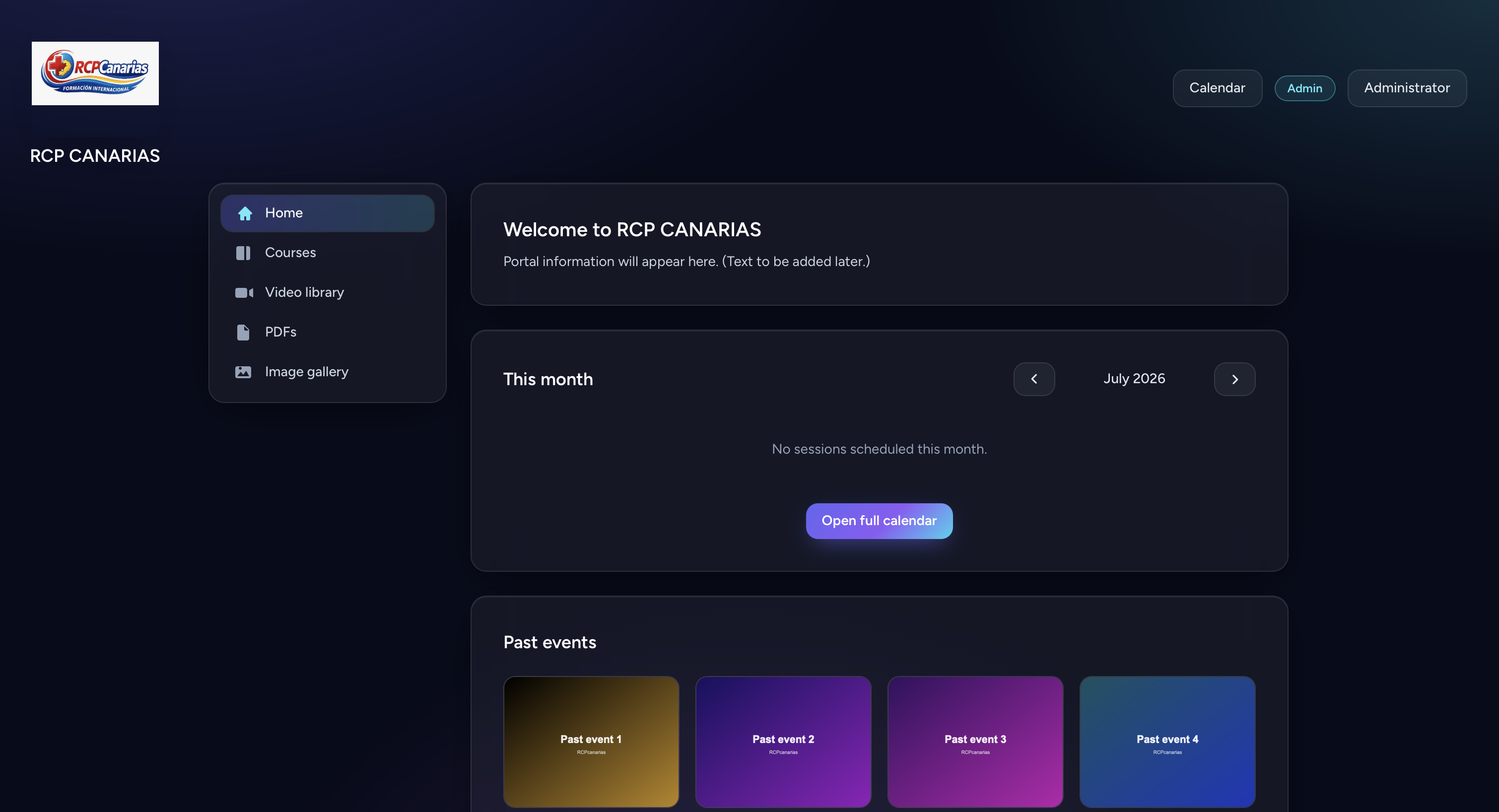Viewport: 1499px width, 812px height.
Task: Click Open full calendar button
Action: 879,521
